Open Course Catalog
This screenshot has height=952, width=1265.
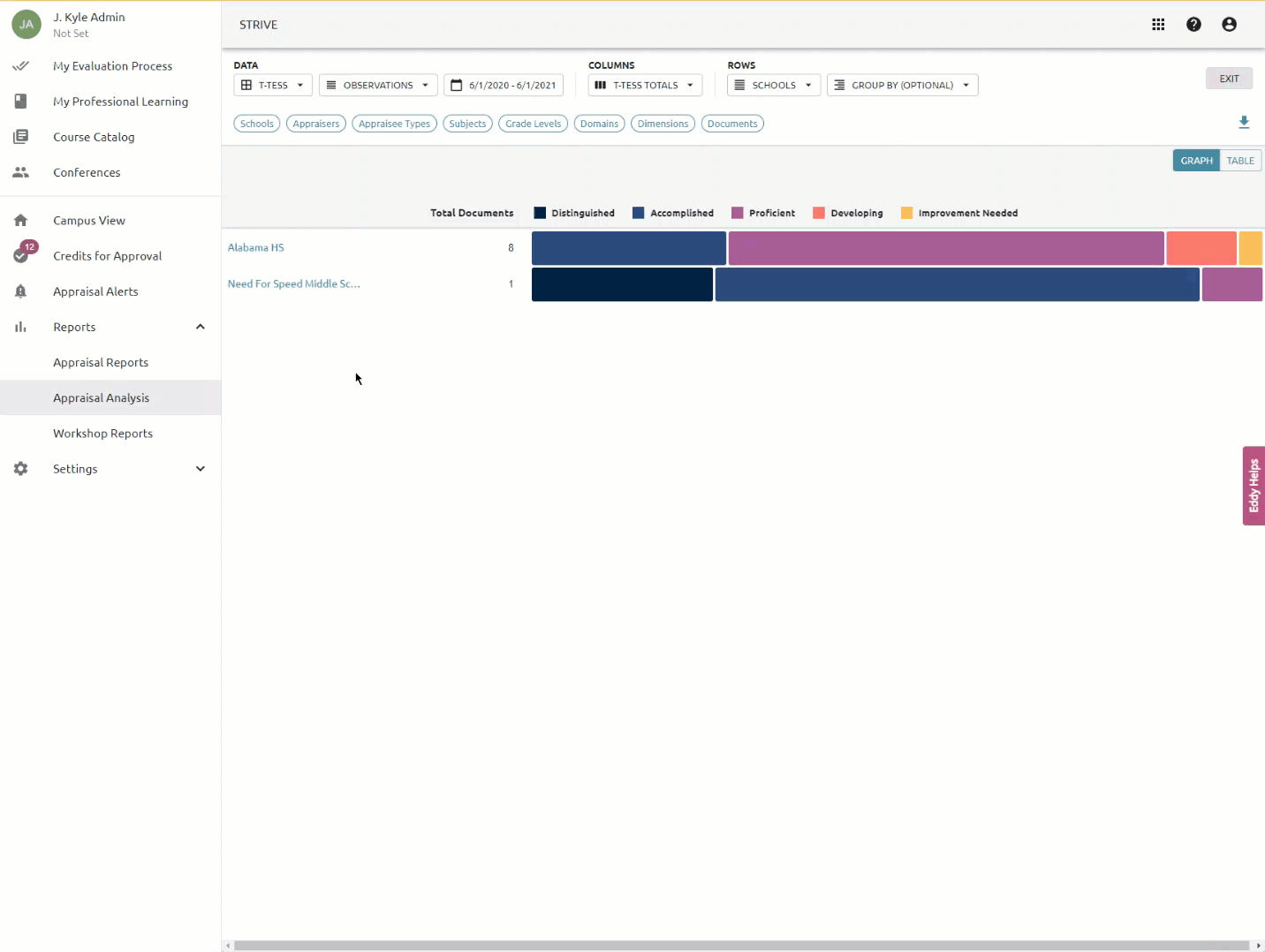point(94,137)
